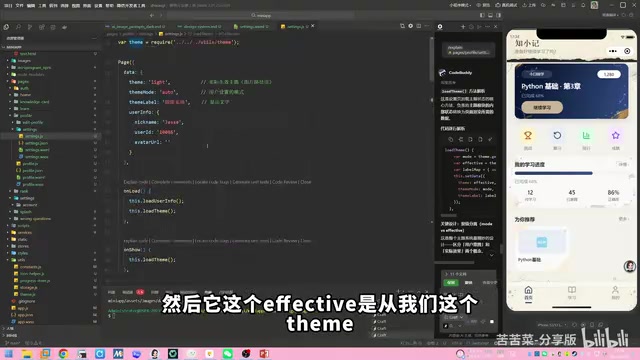This screenshot has height=360, width=640.
Task: Click the 上传 upload button
Action: pyautogui.click(x=529, y=5)
